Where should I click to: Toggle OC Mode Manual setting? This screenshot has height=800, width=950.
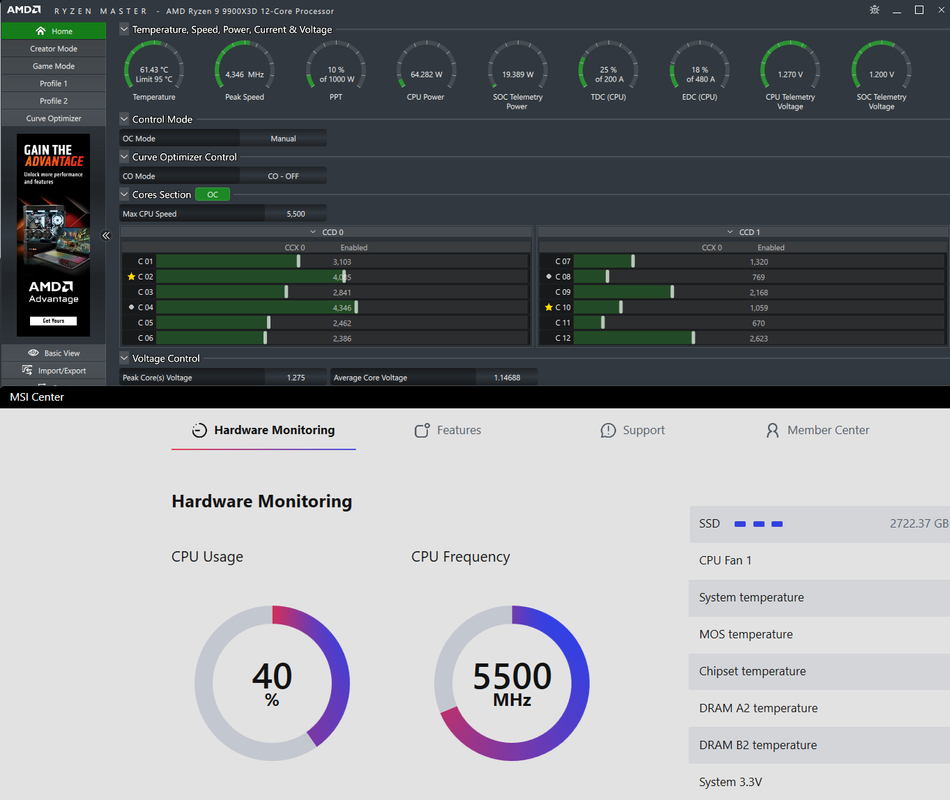click(283, 138)
